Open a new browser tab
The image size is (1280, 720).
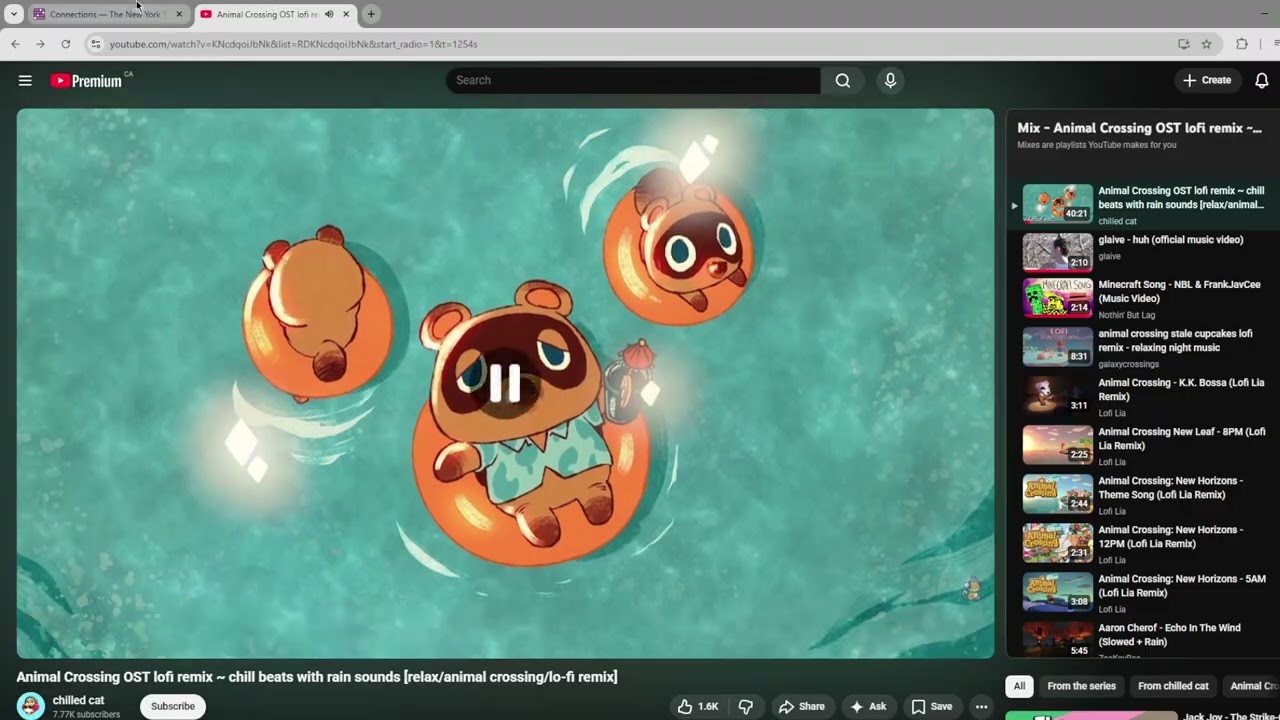coord(371,14)
